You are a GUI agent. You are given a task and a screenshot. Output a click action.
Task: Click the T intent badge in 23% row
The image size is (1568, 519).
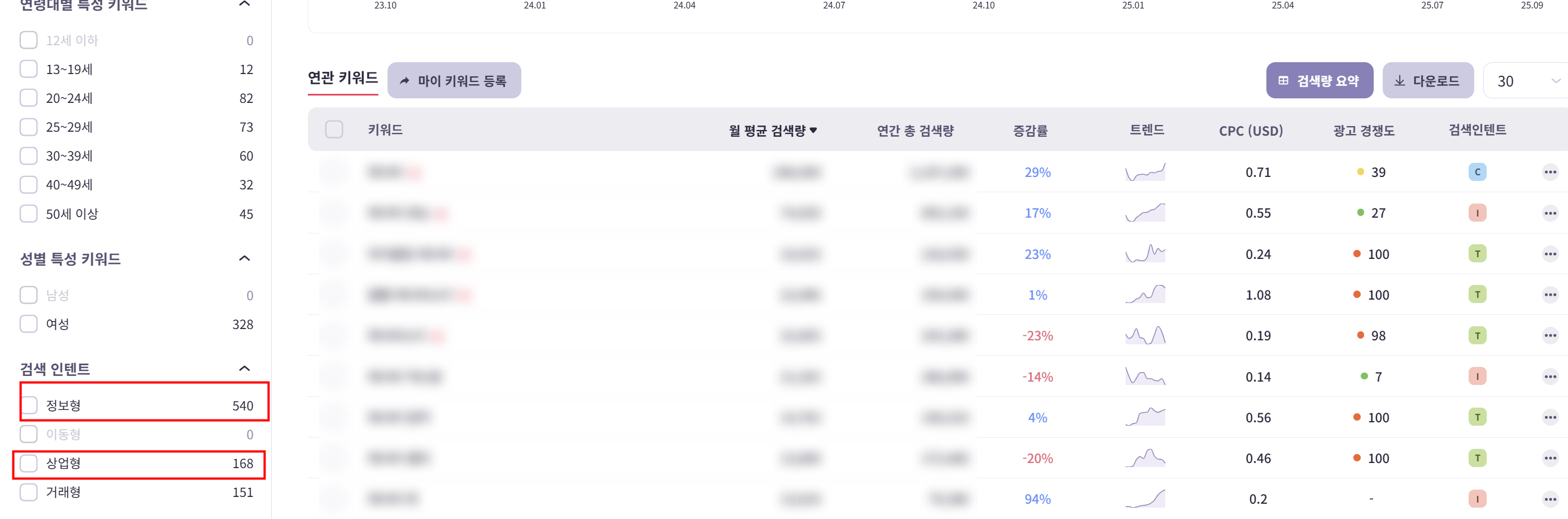coord(1476,254)
